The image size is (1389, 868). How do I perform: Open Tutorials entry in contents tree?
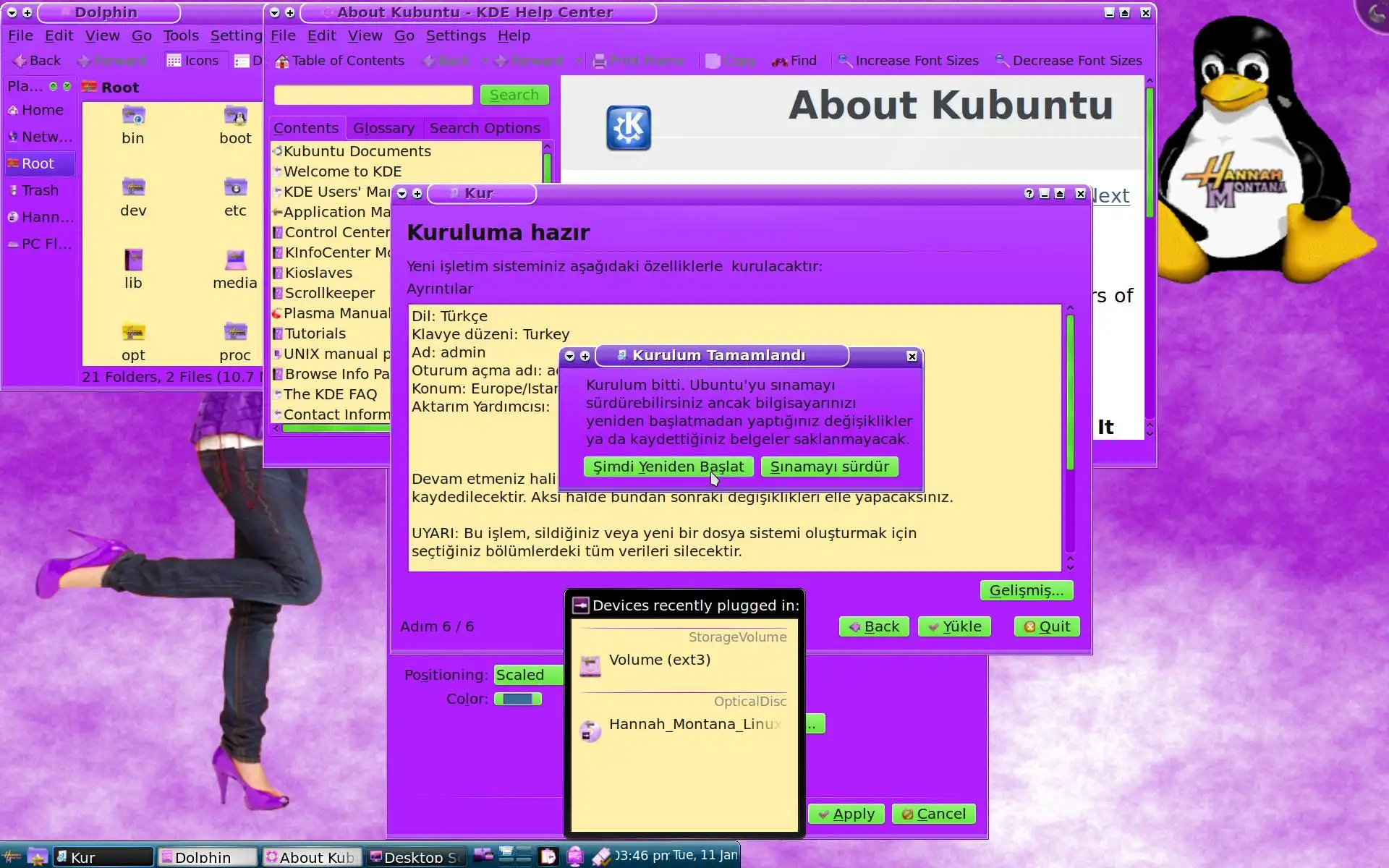(x=315, y=333)
